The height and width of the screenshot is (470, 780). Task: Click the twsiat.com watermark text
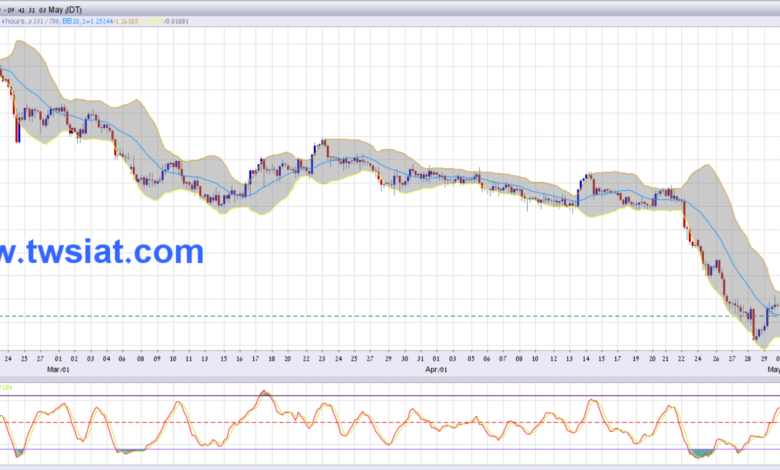102,252
